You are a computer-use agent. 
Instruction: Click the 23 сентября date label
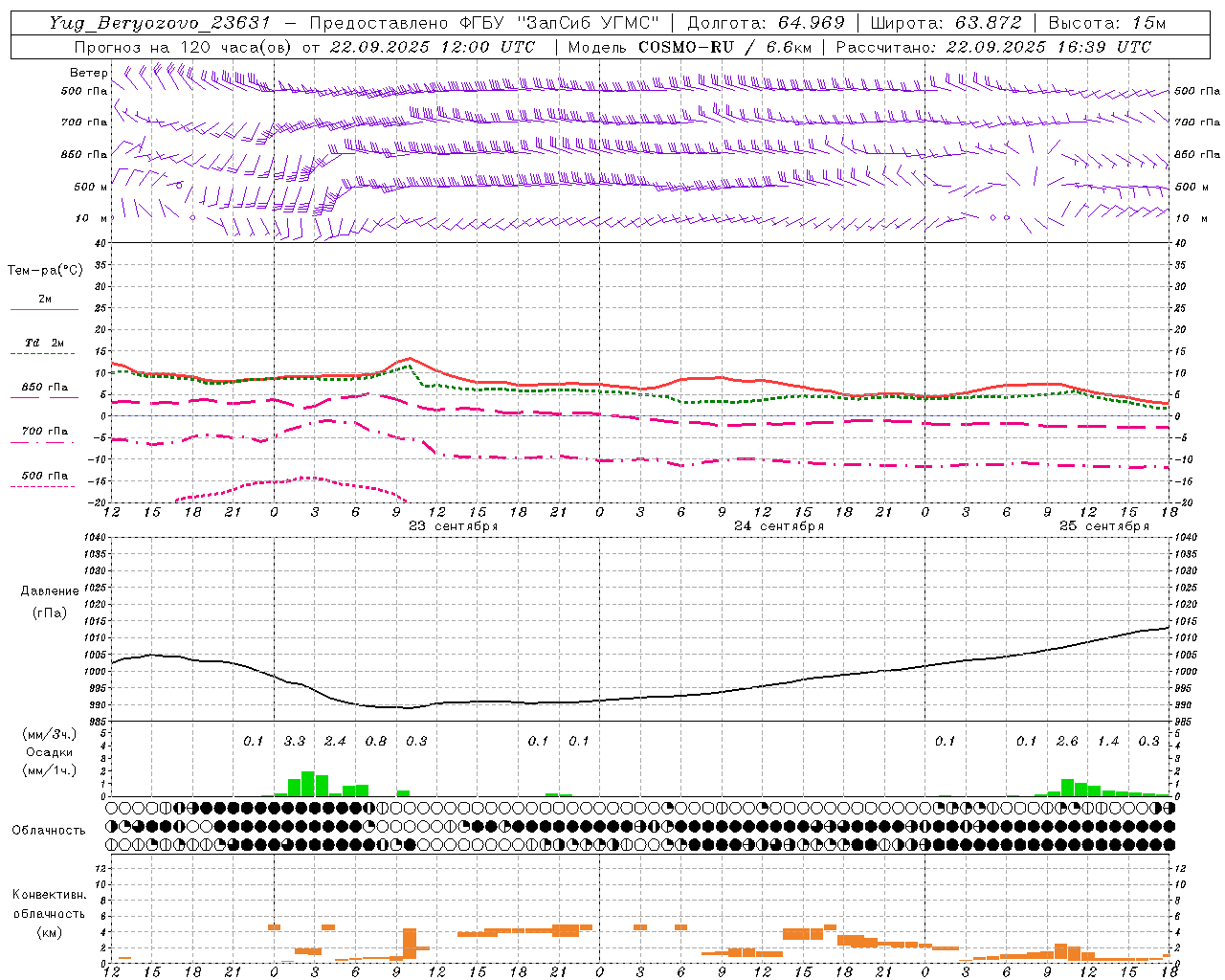(453, 526)
